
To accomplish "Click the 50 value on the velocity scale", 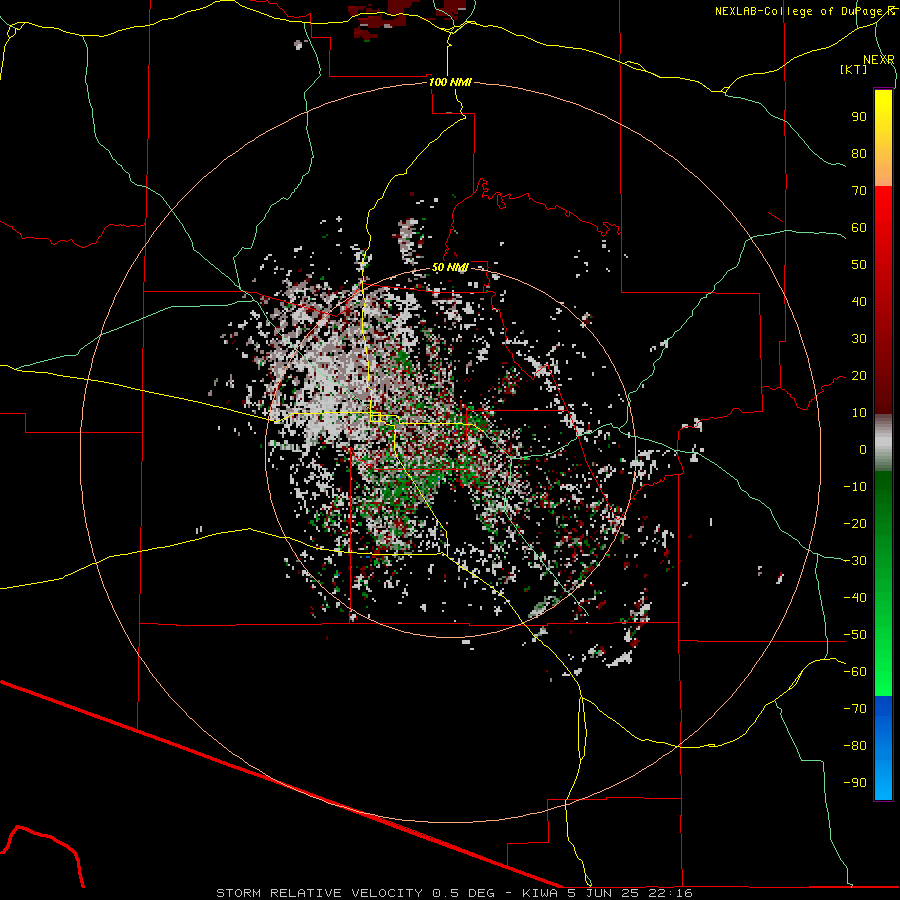I will 859,265.
